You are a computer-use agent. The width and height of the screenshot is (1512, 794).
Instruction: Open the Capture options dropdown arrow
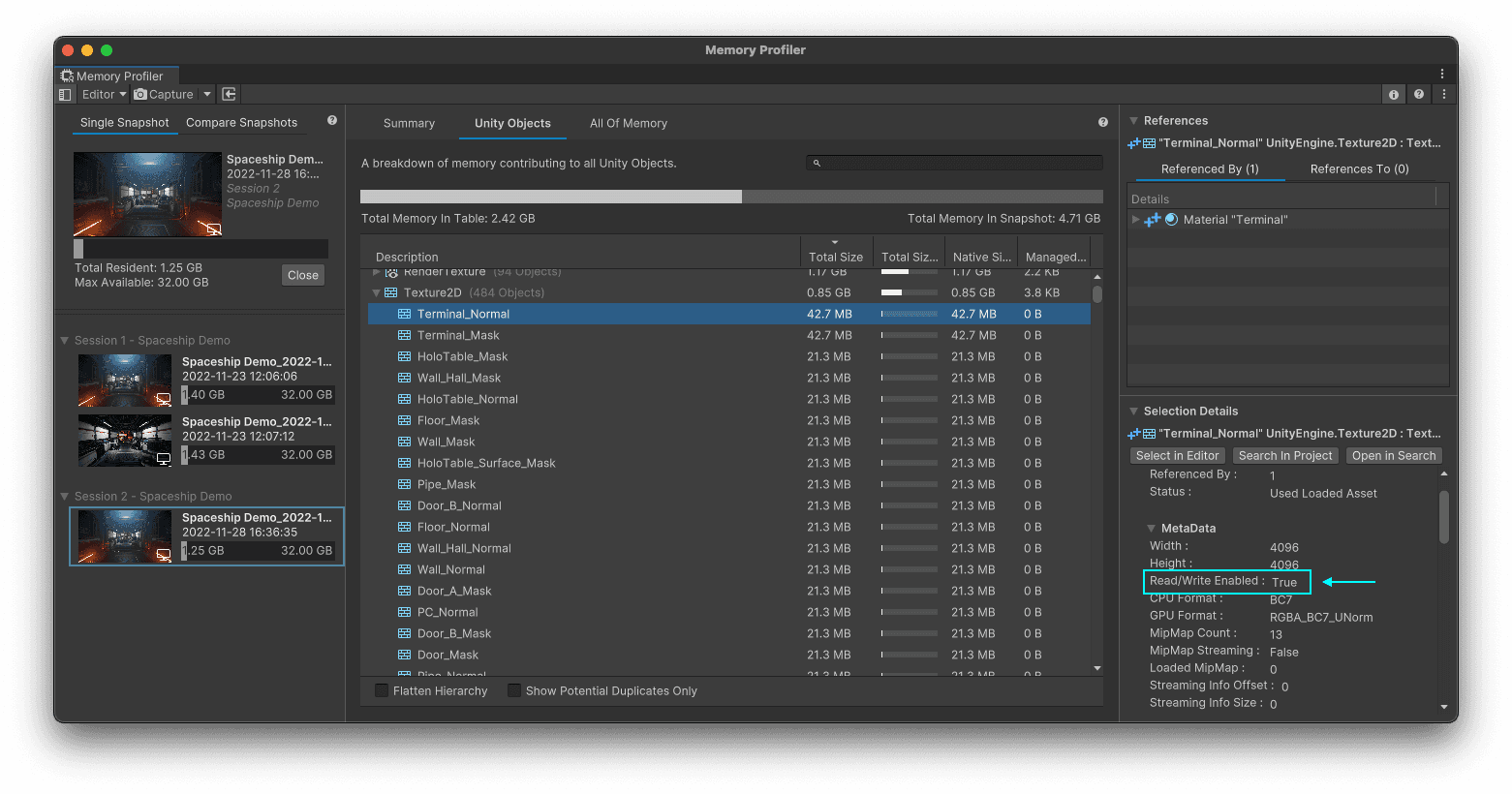point(207,94)
